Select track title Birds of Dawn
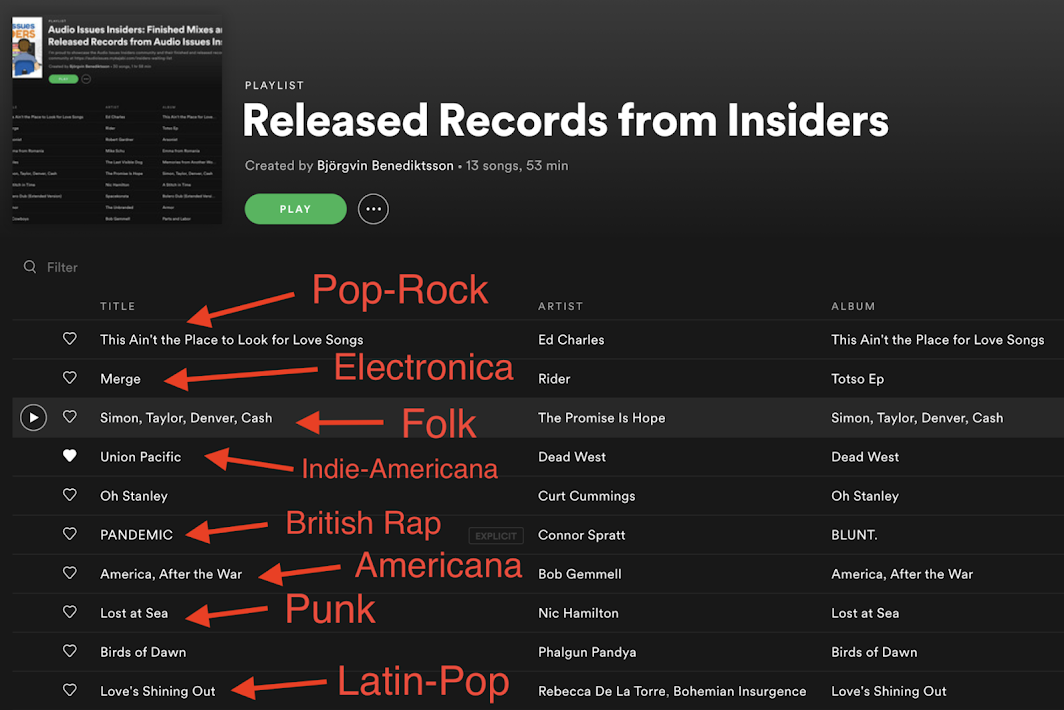1064x710 pixels. coord(143,652)
